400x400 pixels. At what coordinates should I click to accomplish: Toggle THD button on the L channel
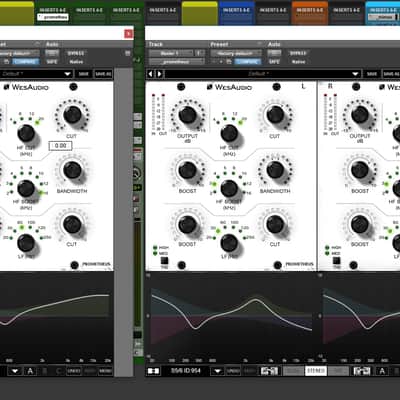click(164, 261)
